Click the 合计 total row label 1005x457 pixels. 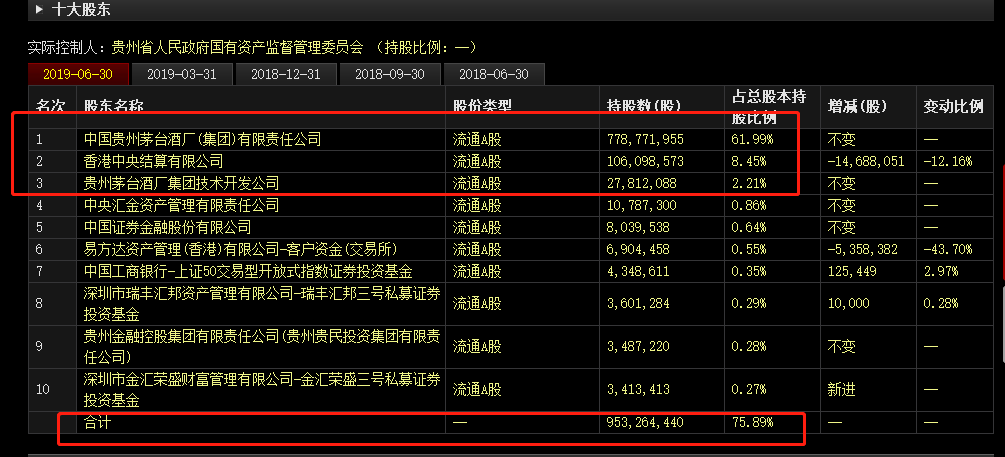click(97, 422)
